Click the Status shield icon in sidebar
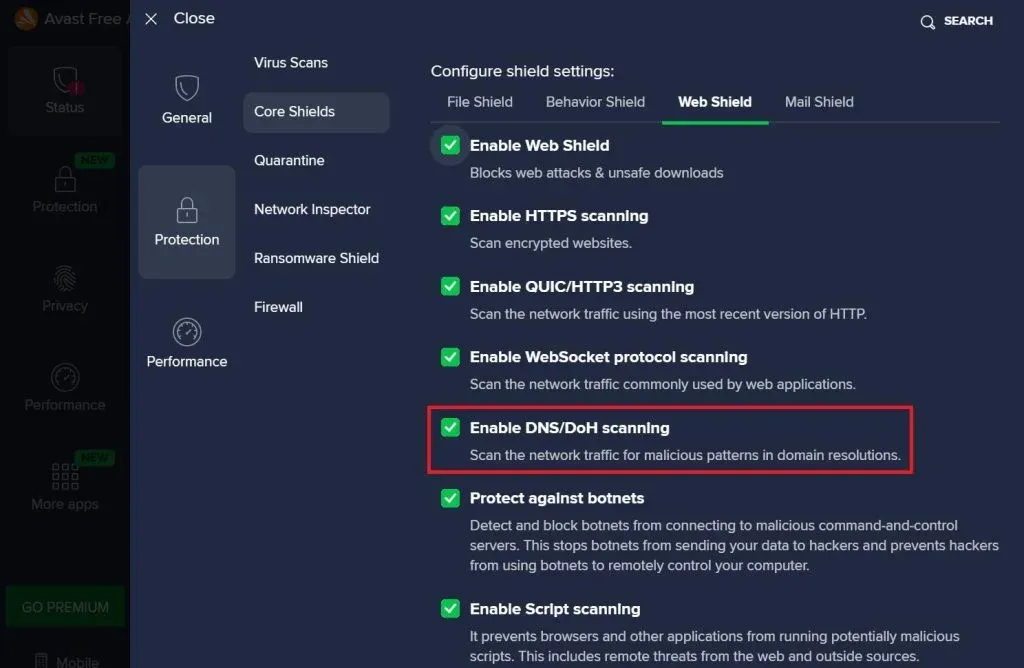The height and width of the screenshot is (668, 1024). click(x=65, y=80)
